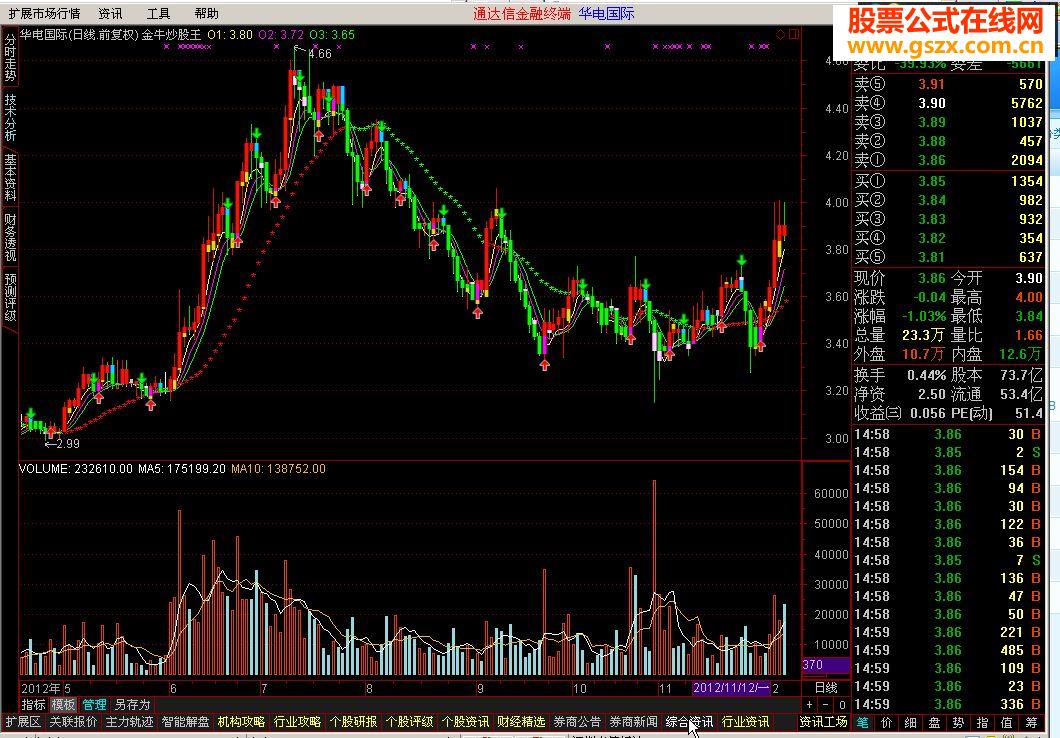Click the 华电国际 stock name in title bar
Viewport: 1060px width, 738px height.
(606, 14)
